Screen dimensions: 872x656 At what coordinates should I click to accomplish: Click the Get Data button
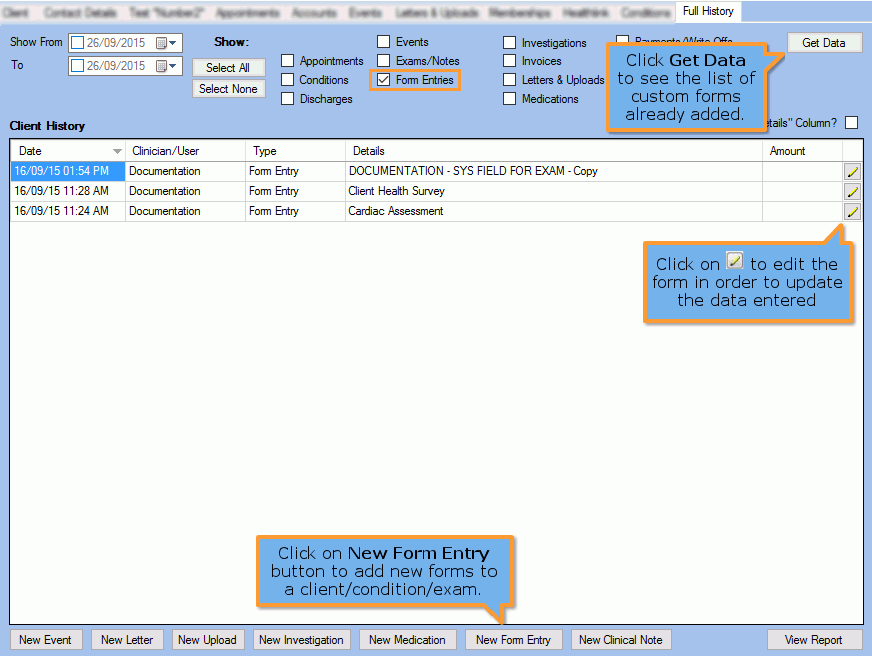point(824,43)
